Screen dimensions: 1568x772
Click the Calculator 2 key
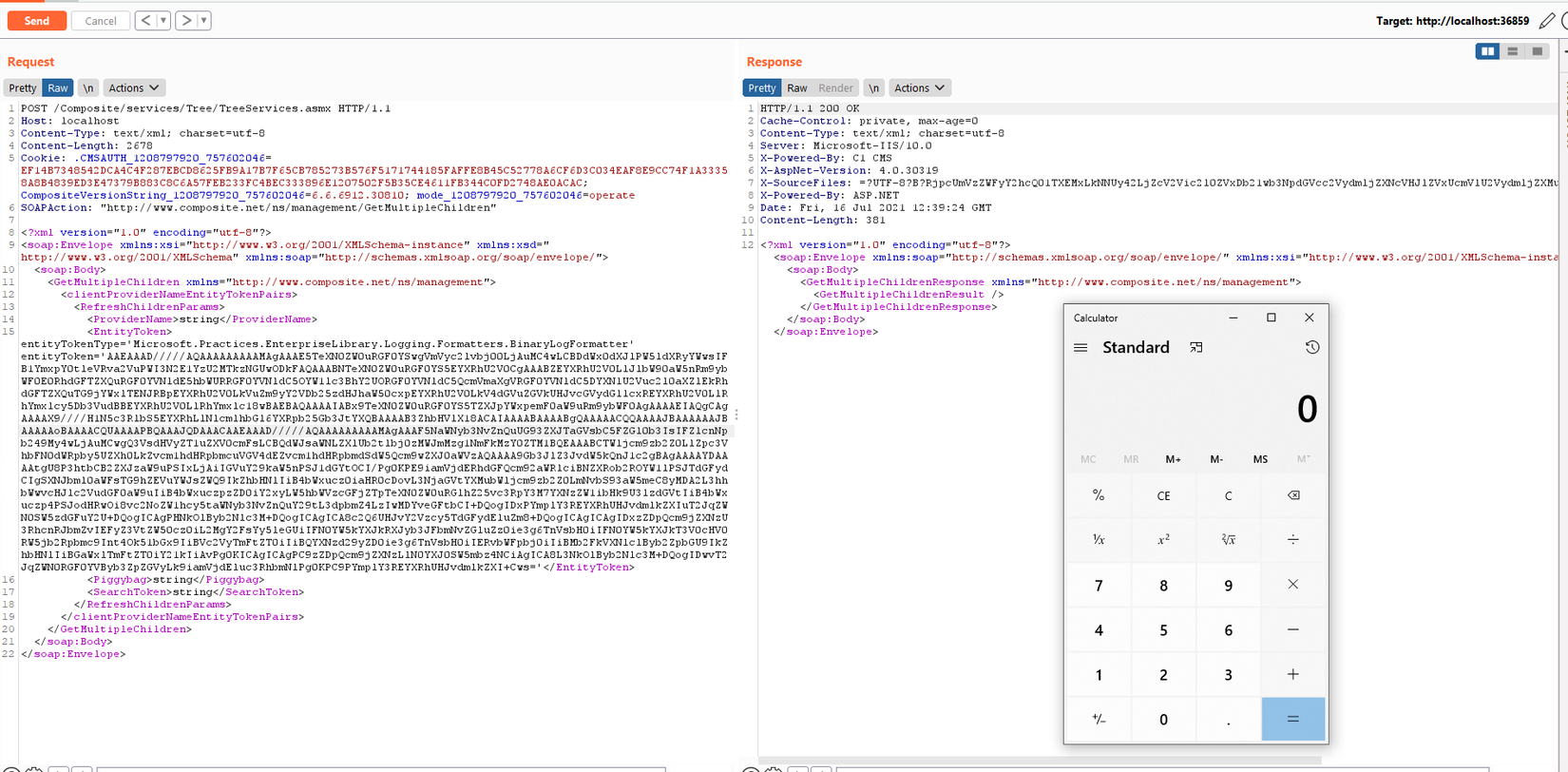[x=1163, y=674]
